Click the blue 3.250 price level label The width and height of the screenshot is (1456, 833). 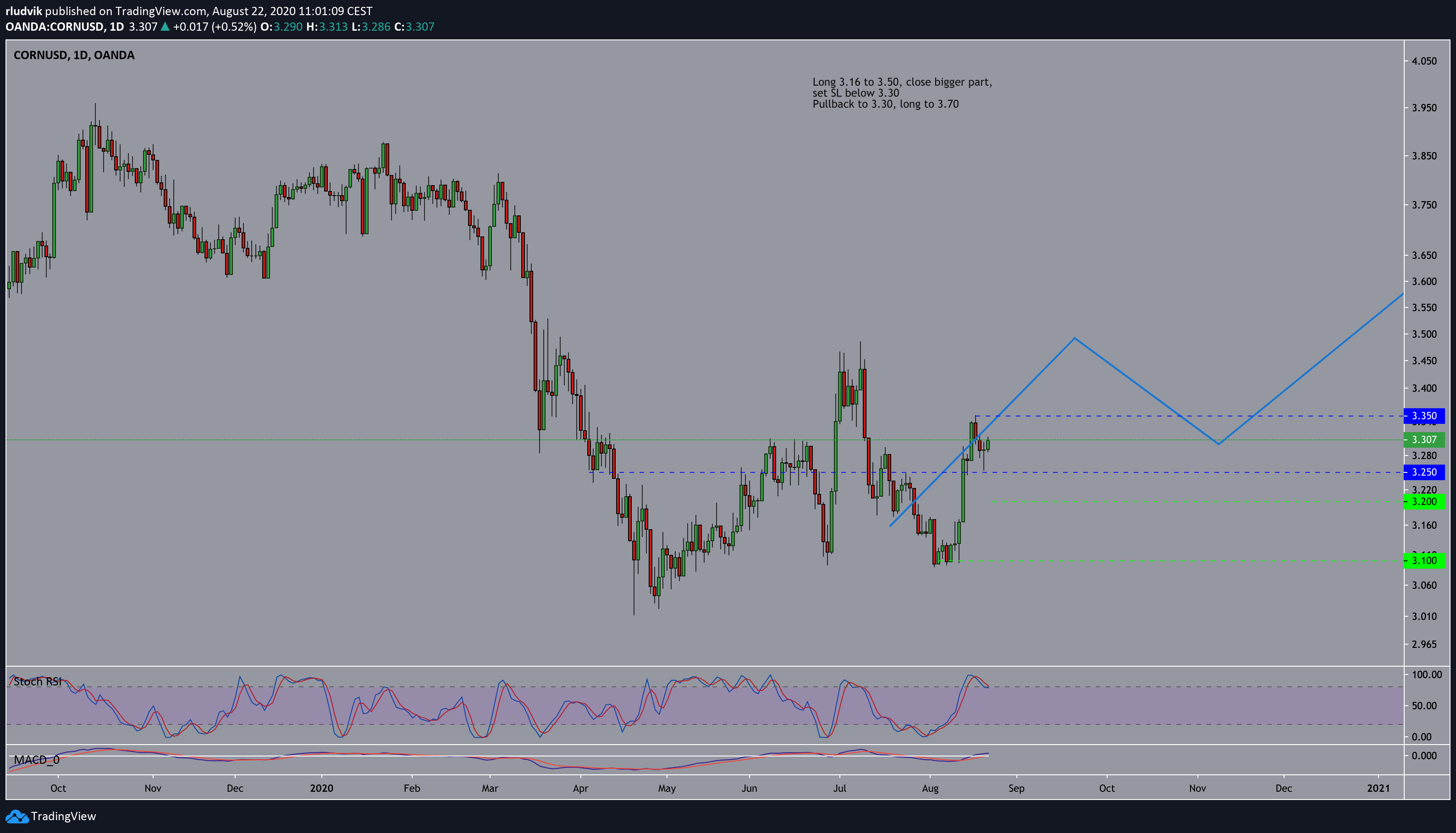pyautogui.click(x=1424, y=472)
